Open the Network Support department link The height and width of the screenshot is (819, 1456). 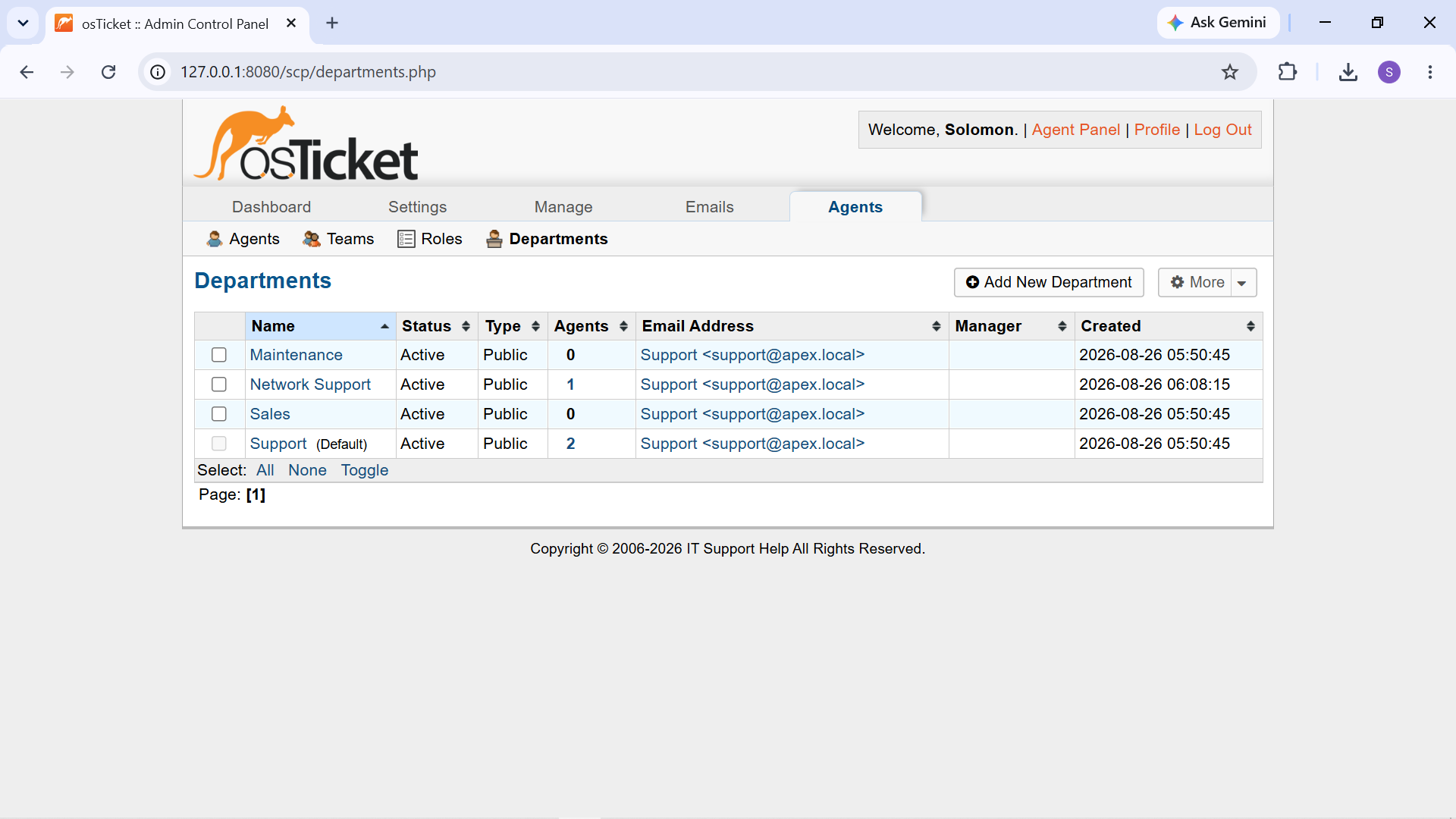(x=310, y=384)
